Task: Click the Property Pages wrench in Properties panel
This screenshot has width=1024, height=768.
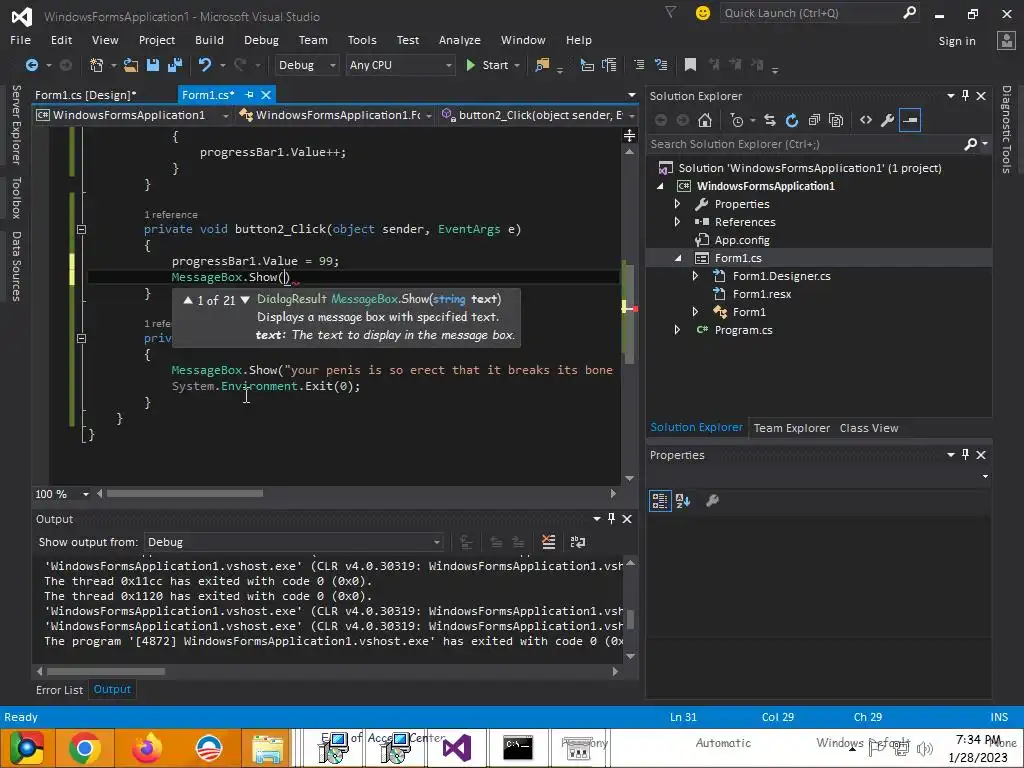Action: coord(712,501)
